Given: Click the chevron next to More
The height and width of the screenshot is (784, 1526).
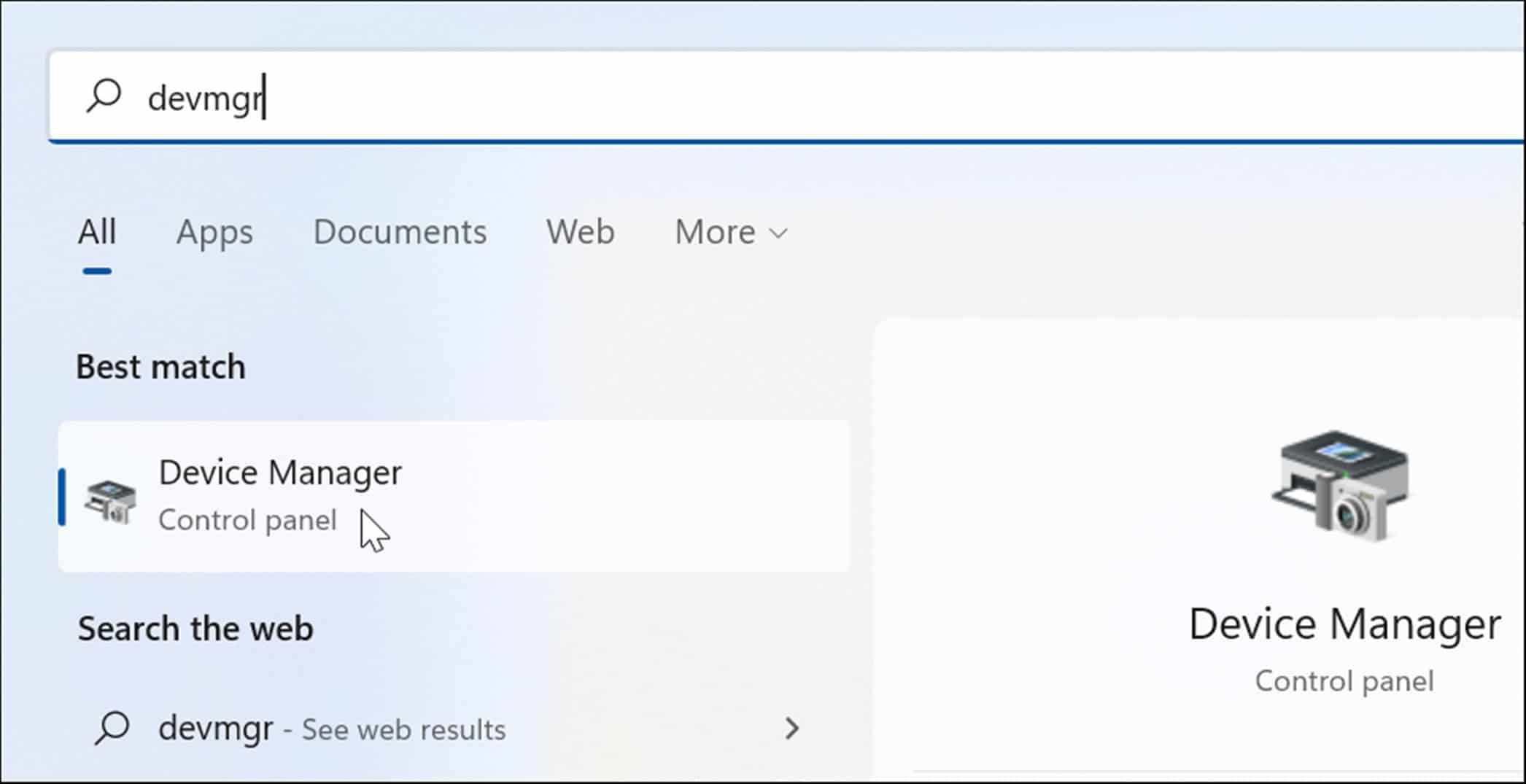Looking at the screenshot, I should 777,233.
